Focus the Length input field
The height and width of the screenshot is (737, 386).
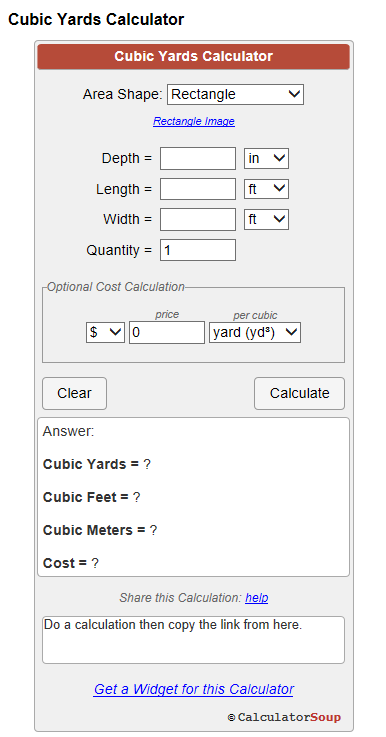point(198,189)
